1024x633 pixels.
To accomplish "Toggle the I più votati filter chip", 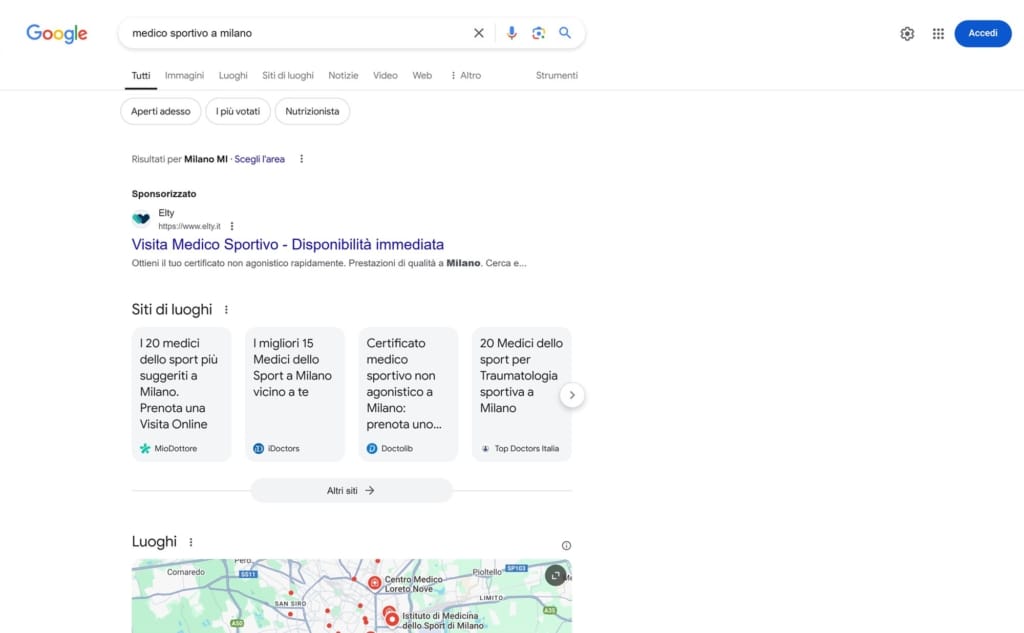I will 238,111.
